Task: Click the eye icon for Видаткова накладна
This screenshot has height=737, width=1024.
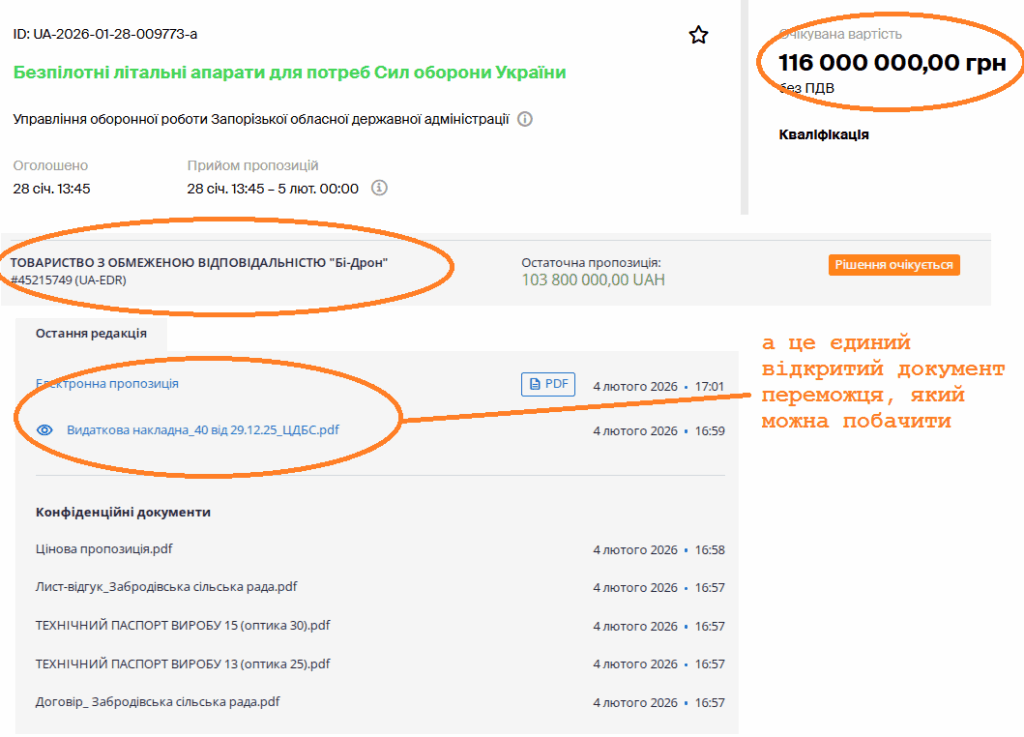Action: (x=44, y=430)
